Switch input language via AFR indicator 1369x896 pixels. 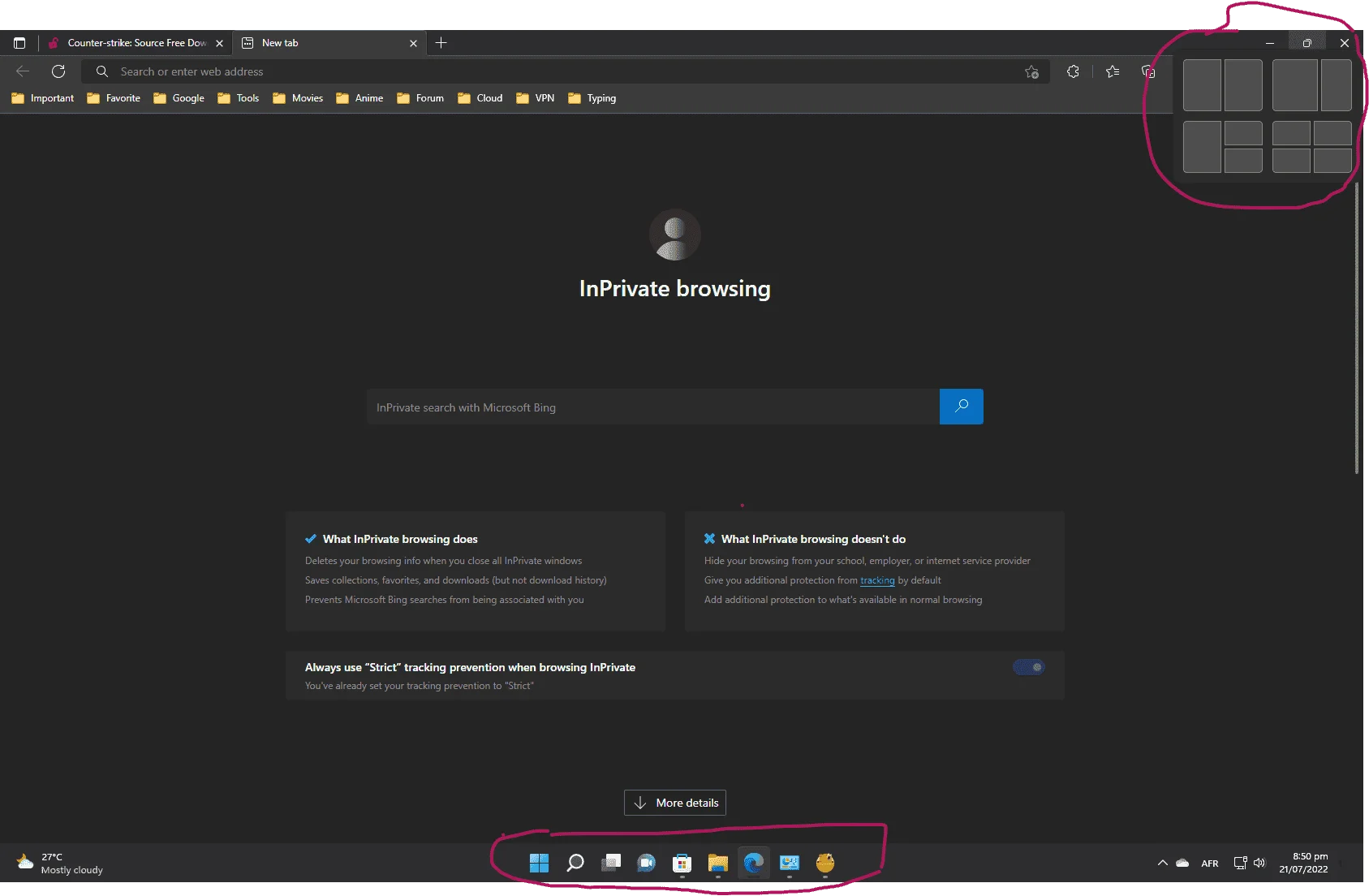(x=1210, y=864)
